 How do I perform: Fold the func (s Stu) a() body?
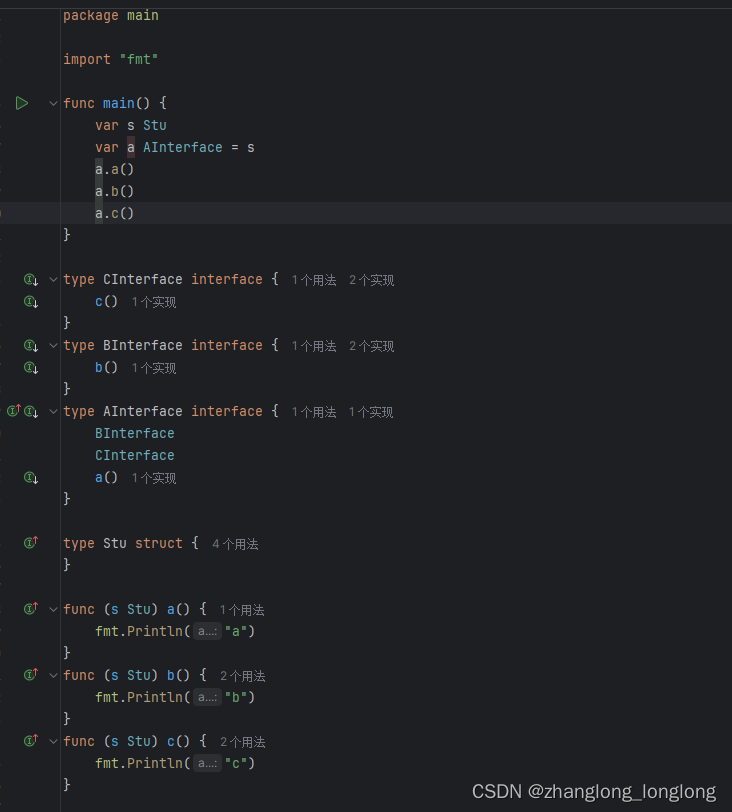[53, 610]
